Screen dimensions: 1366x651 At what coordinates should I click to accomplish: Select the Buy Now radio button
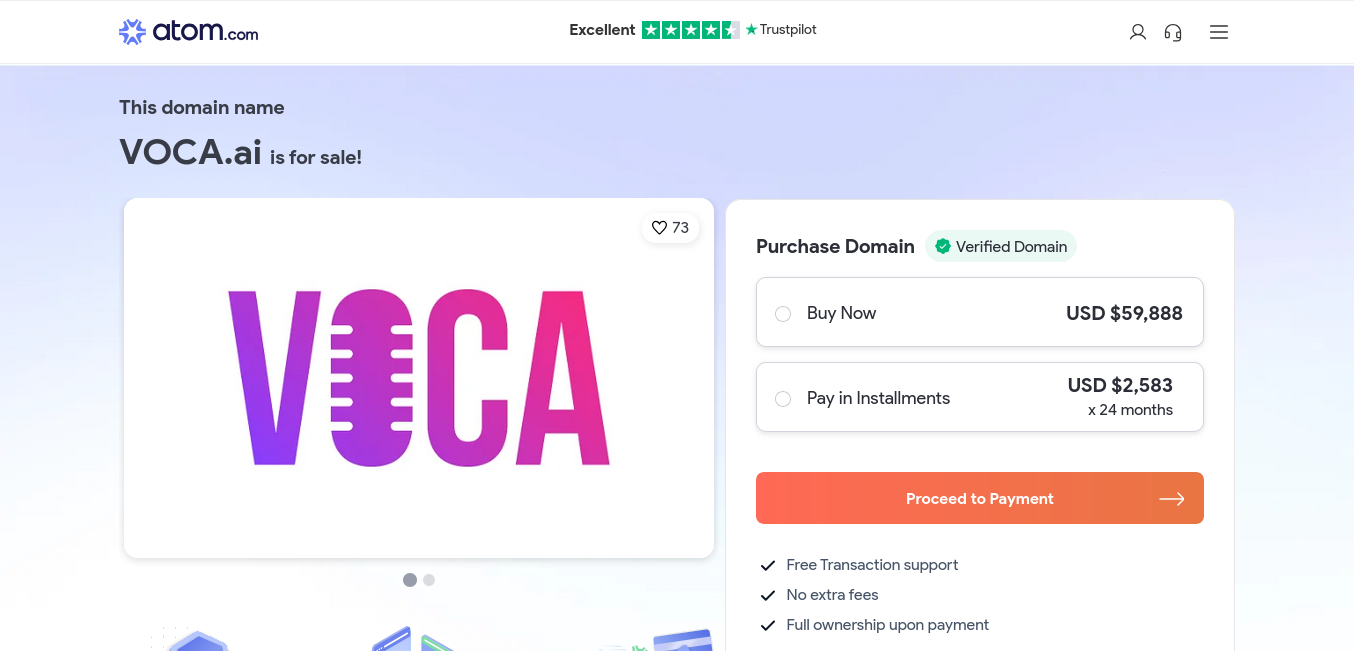[783, 314]
